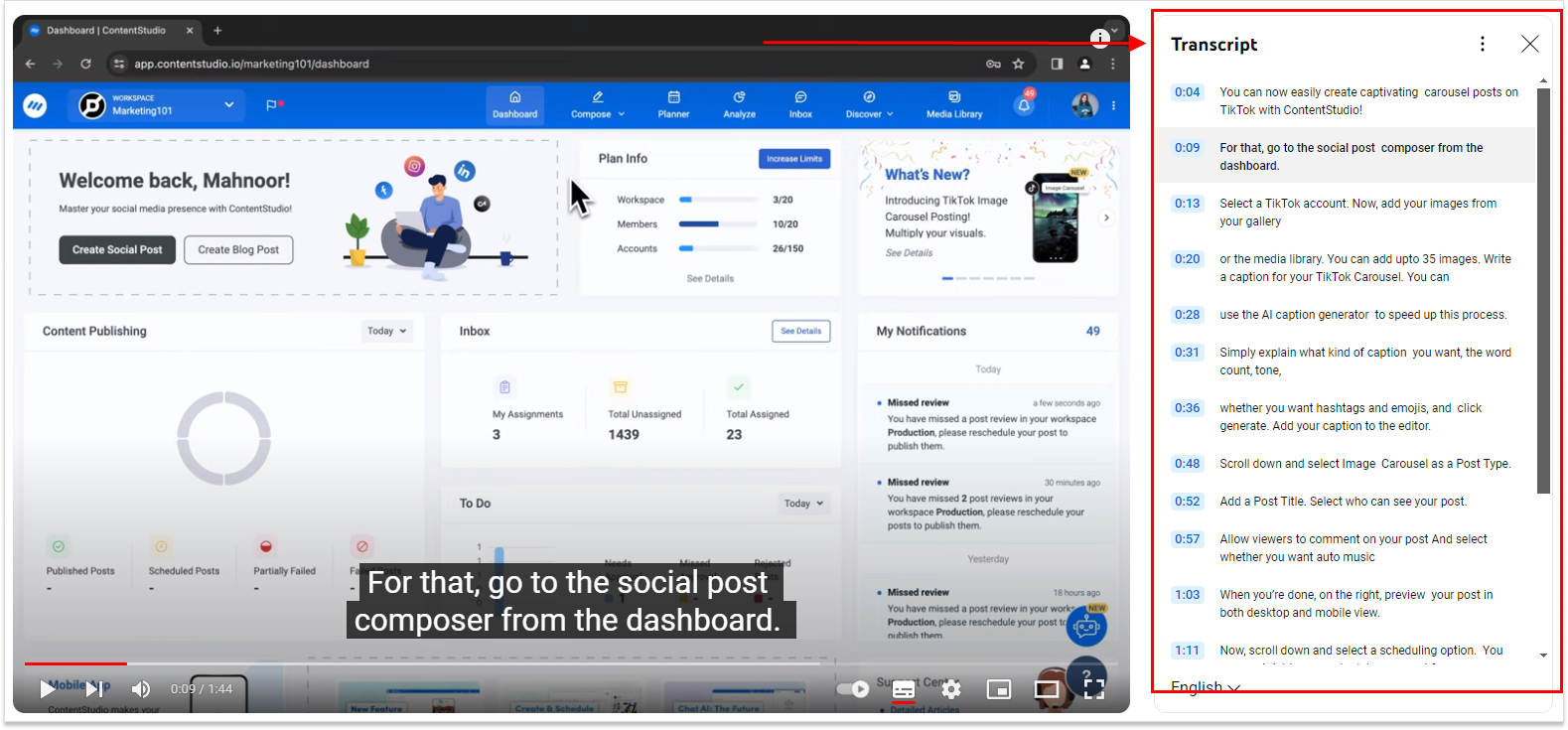
Task: Click the browser profile icon
Action: click(x=1084, y=64)
